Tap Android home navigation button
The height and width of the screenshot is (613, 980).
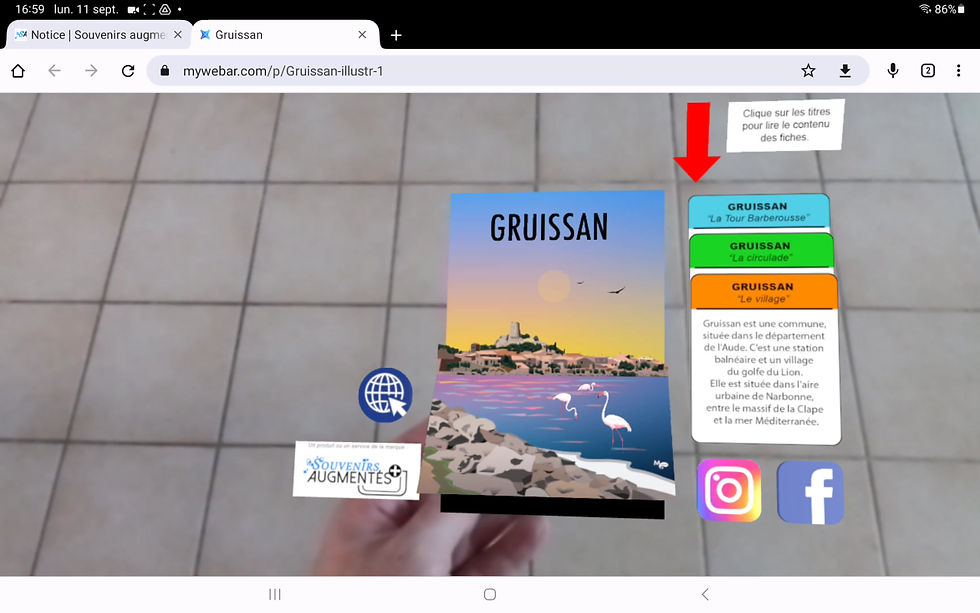pos(490,594)
